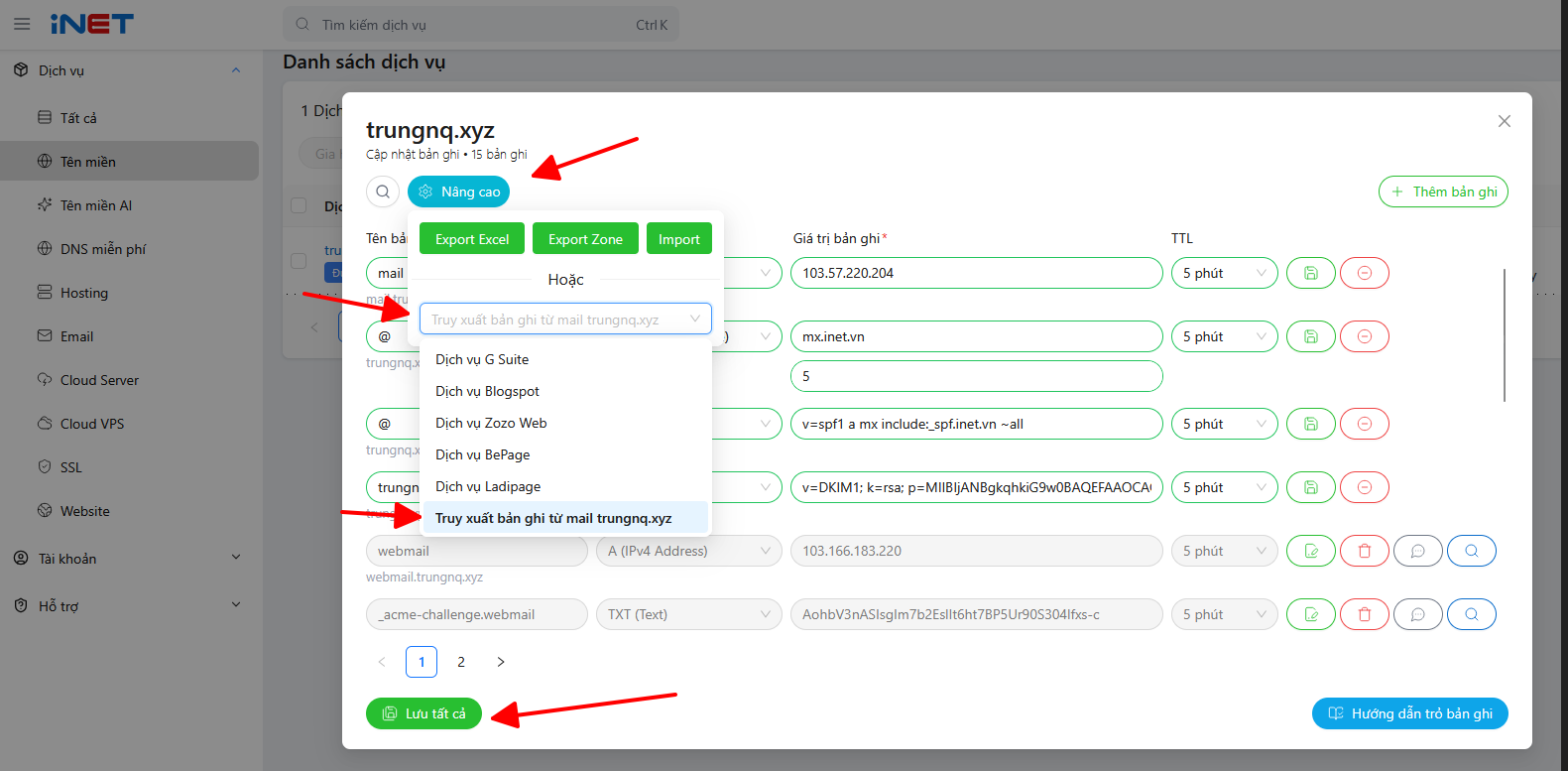This screenshot has width=1568, height=771.
Task: Edit the webmail record
Action: 1311,551
